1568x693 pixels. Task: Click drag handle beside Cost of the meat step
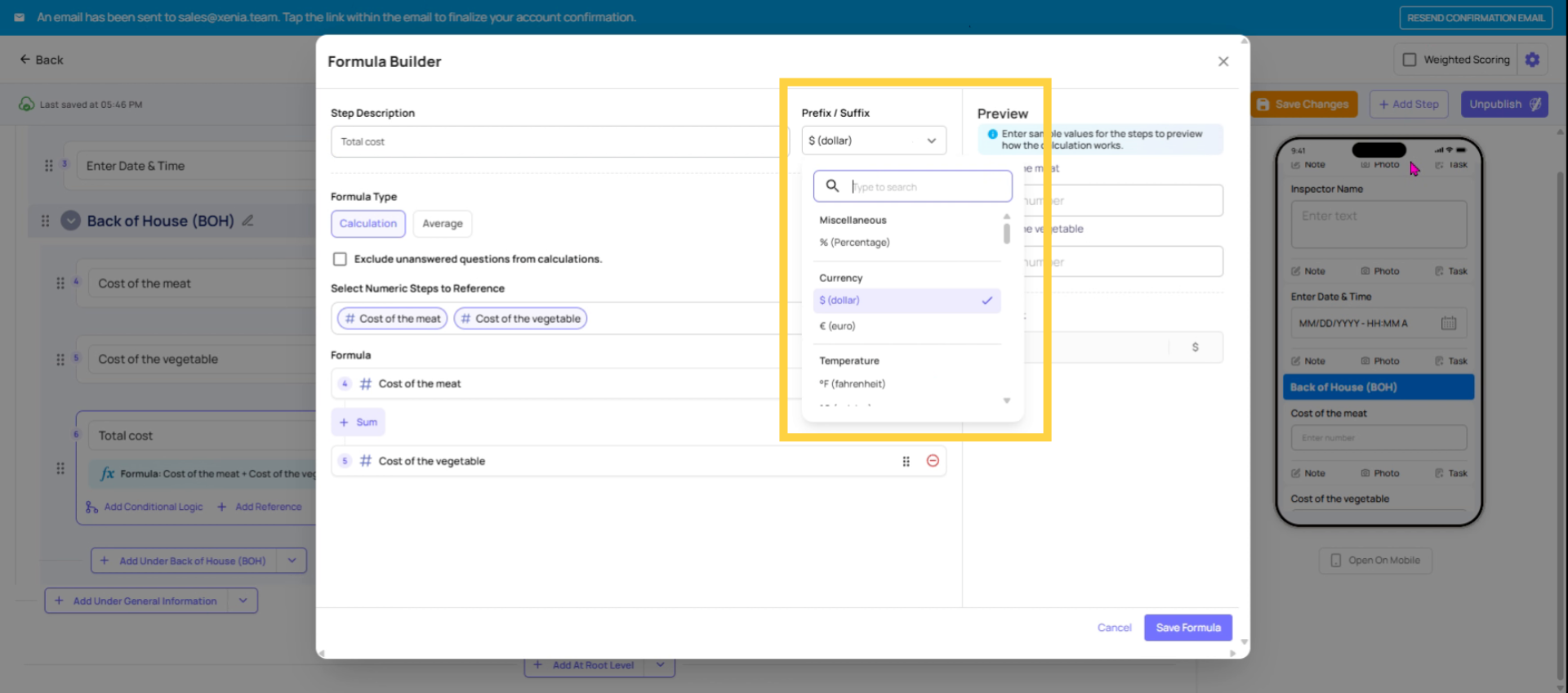click(60, 283)
